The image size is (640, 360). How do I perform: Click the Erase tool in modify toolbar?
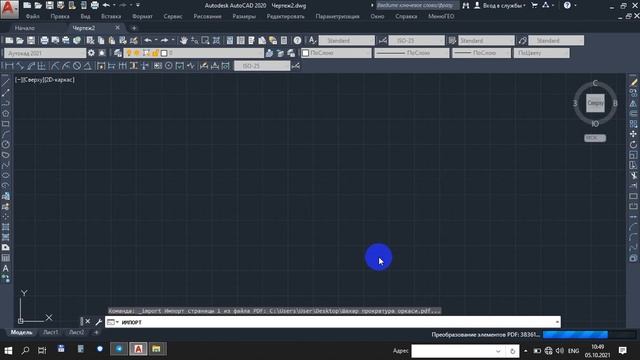(x=633, y=83)
